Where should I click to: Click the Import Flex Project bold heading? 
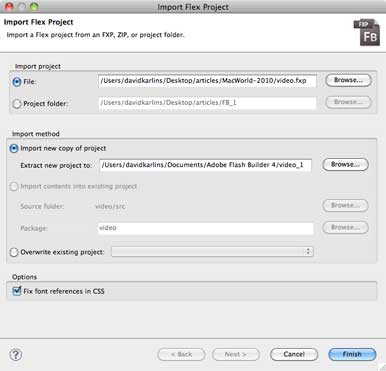click(x=38, y=22)
